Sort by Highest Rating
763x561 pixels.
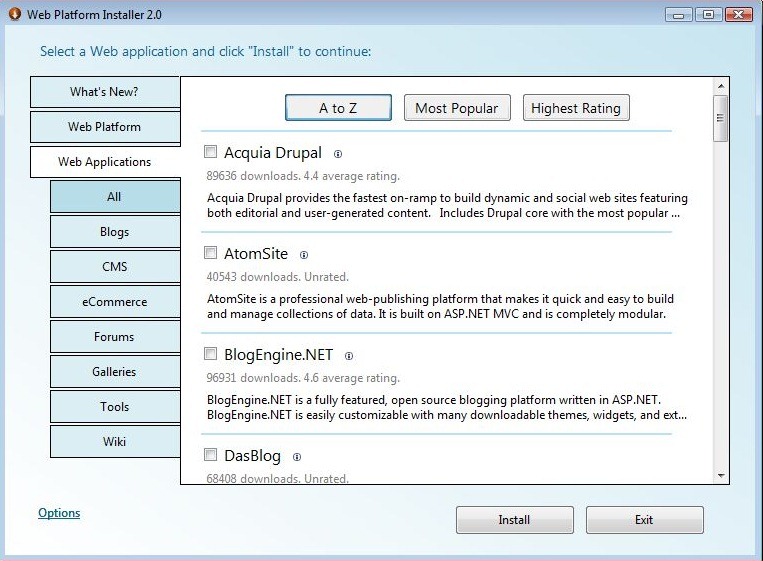pyautogui.click(x=576, y=108)
